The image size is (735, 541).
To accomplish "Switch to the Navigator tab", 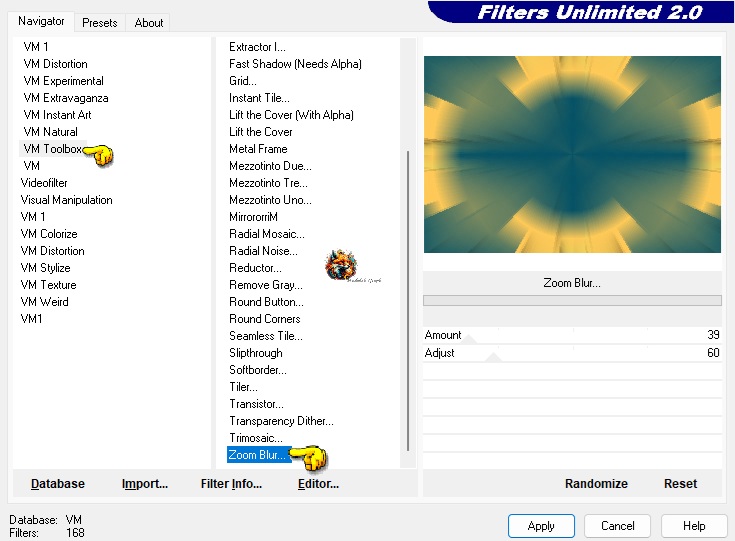I will click(41, 22).
